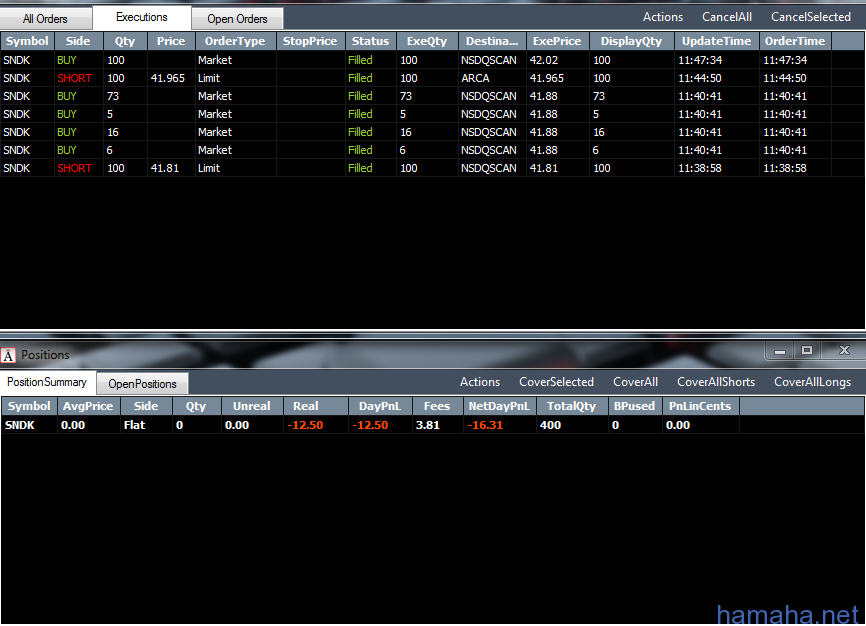Select the PositionSummary tab
The width and height of the screenshot is (866, 626).
[x=47, y=382]
